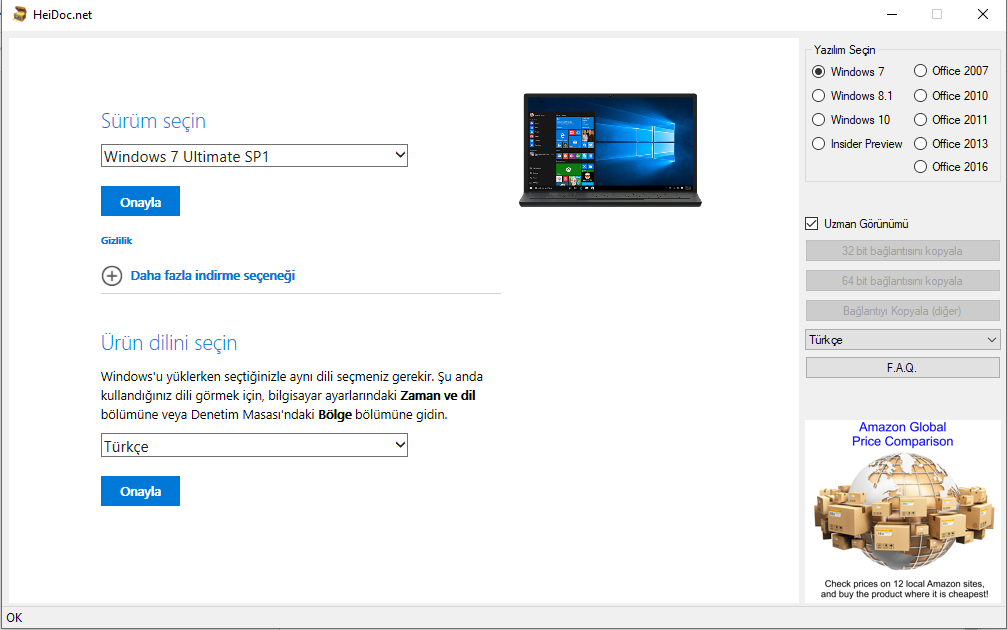This screenshot has width=1007, height=630.
Task: Expand Daha fazla indirme seçeneği link
Action: 213,276
